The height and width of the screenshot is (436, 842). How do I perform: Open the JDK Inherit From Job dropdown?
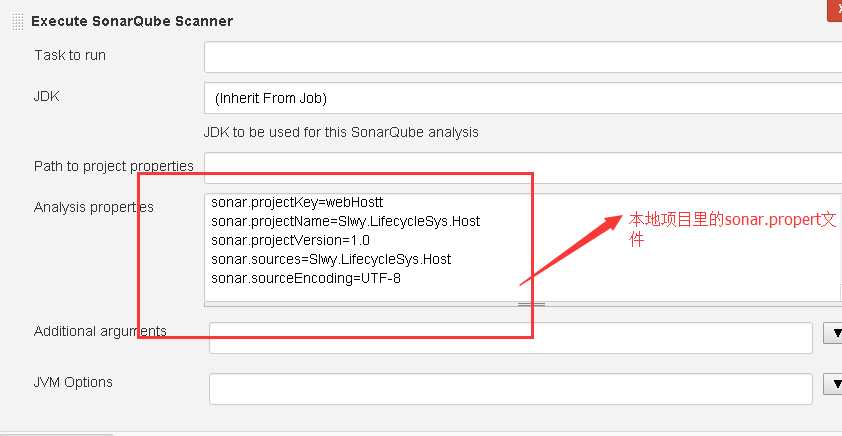pos(522,98)
